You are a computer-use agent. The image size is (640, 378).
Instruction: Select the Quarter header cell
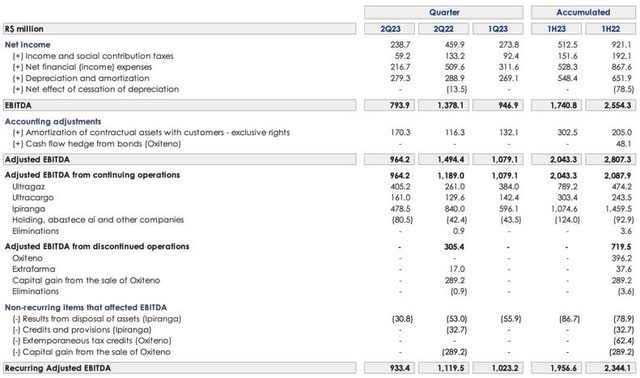(x=444, y=12)
